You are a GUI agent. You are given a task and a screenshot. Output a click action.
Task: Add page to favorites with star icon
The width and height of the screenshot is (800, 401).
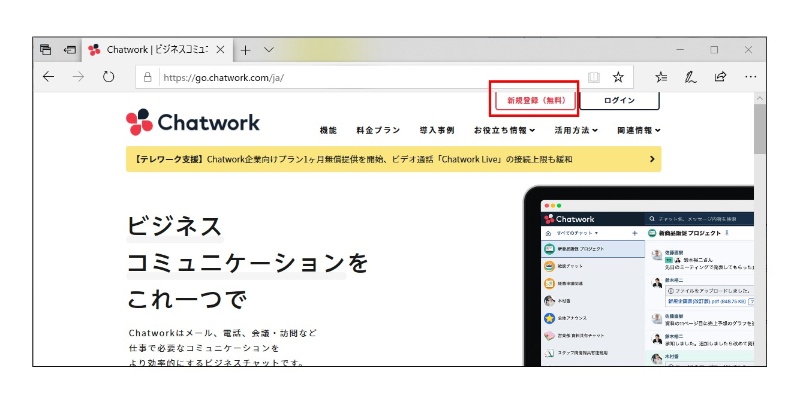click(618, 76)
